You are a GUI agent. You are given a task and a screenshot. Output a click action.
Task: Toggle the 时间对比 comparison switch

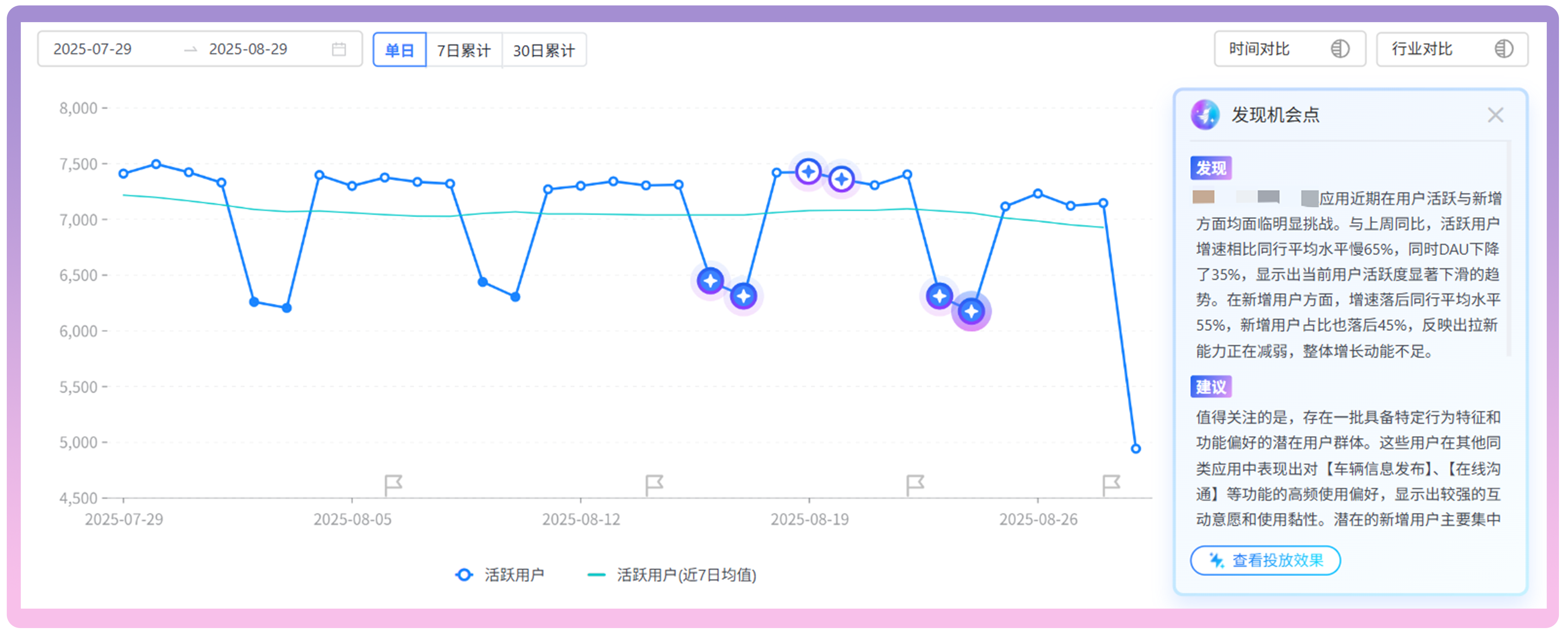coord(1339,49)
